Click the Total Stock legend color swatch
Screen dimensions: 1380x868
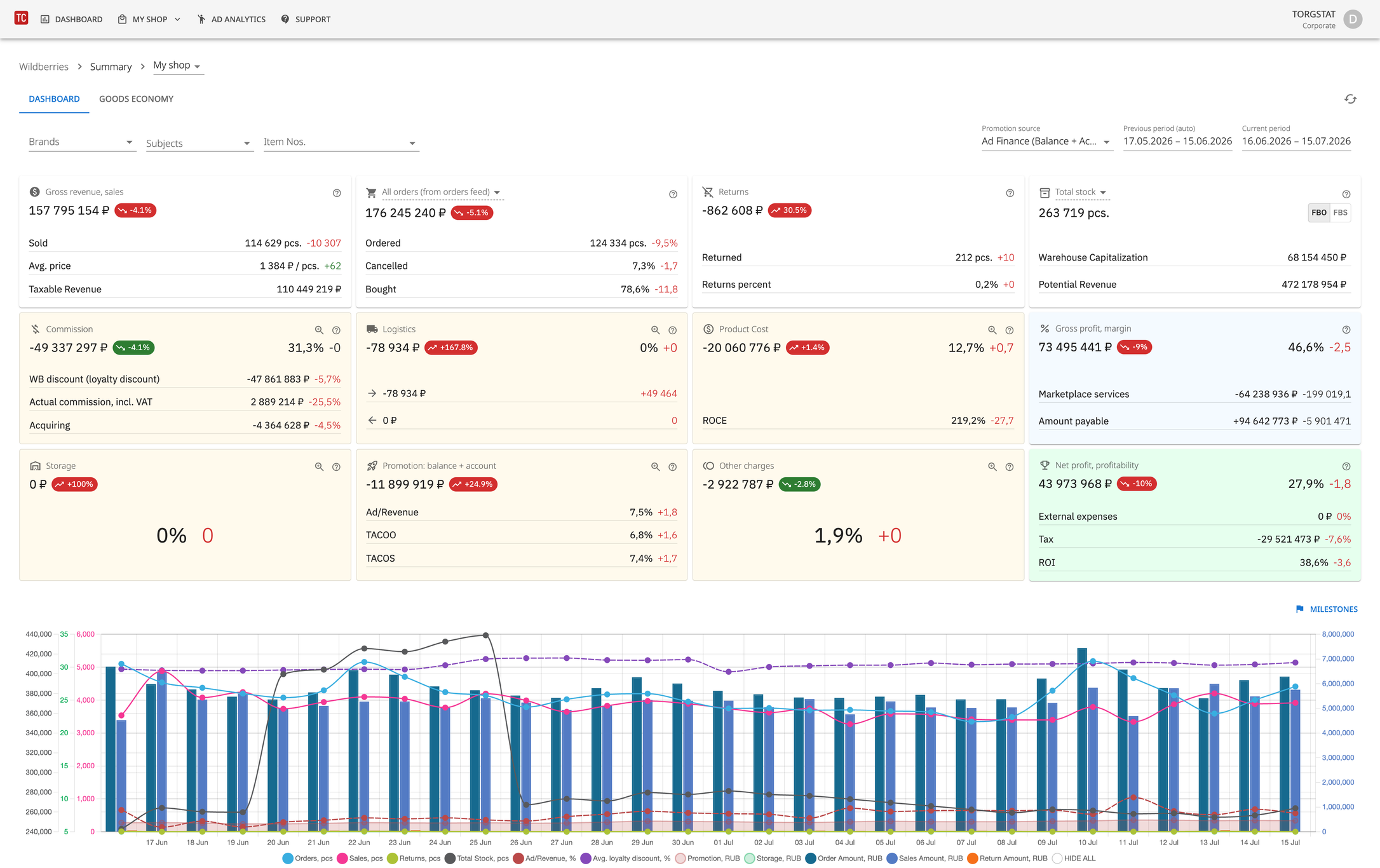click(450, 858)
